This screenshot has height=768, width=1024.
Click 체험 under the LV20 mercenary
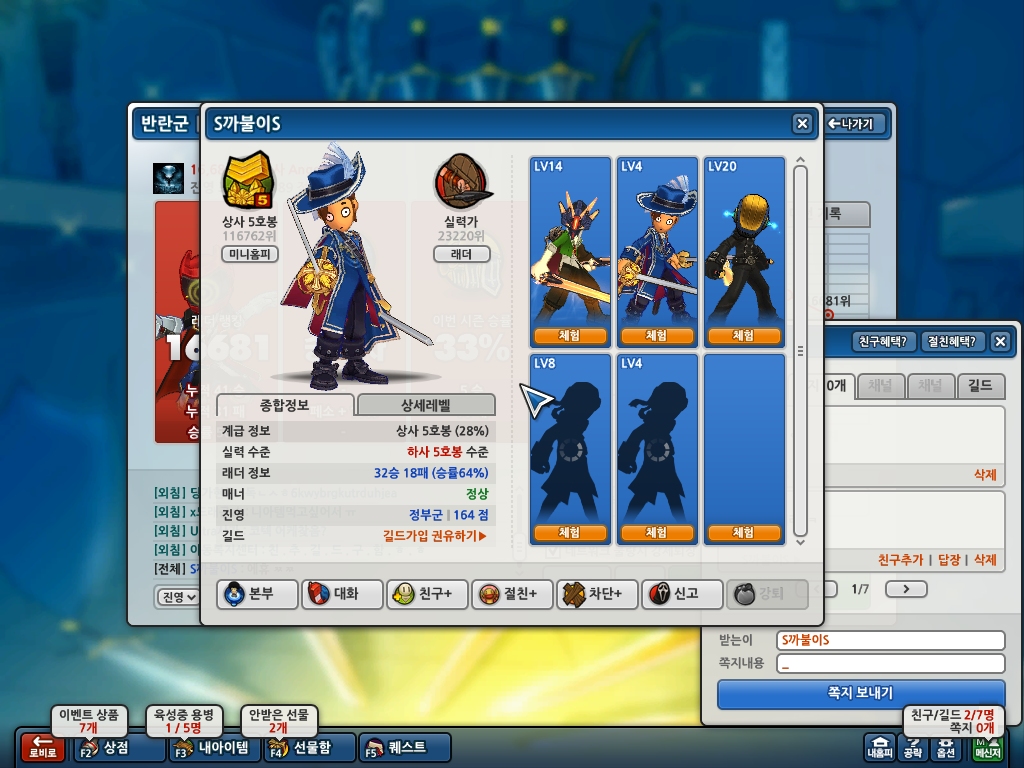(743, 336)
